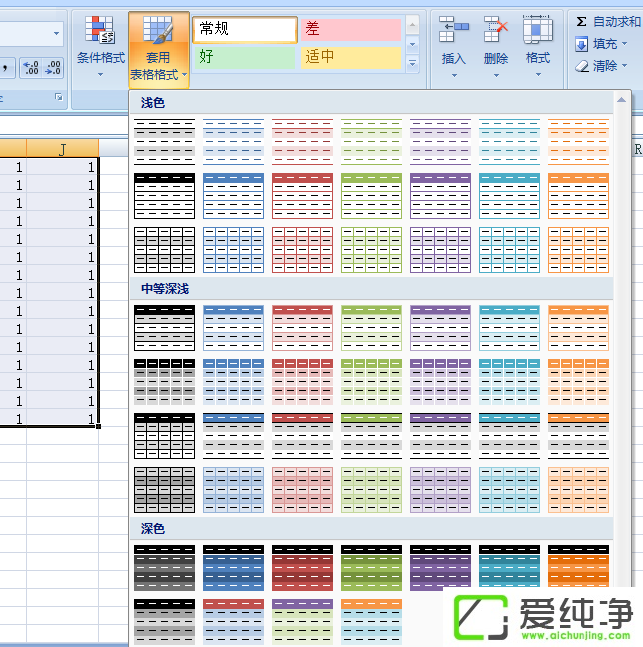This screenshot has width=643, height=647.
Task: Choose the purple plain light table style in 浅色 first row
Action: pyautogui.click(x=440, y=142)
